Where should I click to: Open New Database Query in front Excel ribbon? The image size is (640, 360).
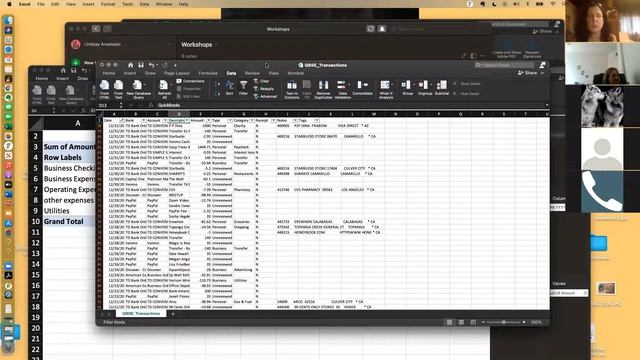click(x=138, y=89)
